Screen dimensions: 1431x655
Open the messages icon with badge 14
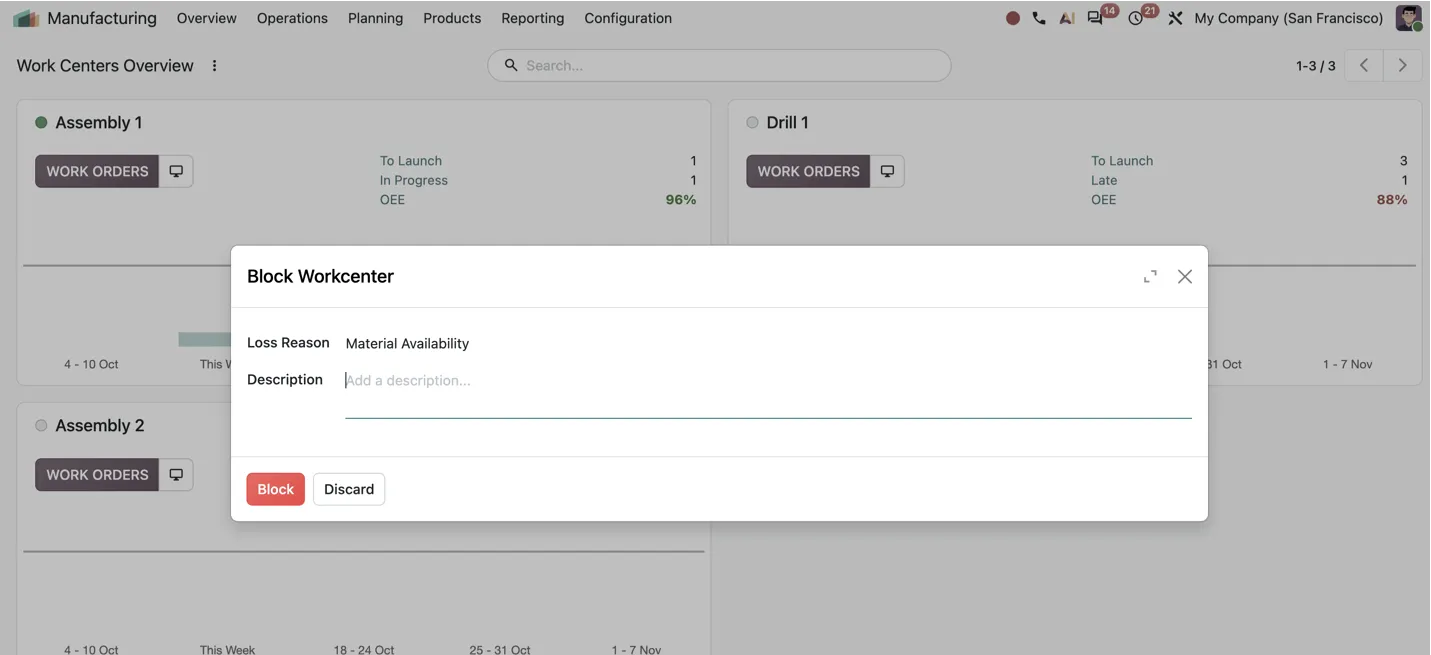[x=1096, y=18]
